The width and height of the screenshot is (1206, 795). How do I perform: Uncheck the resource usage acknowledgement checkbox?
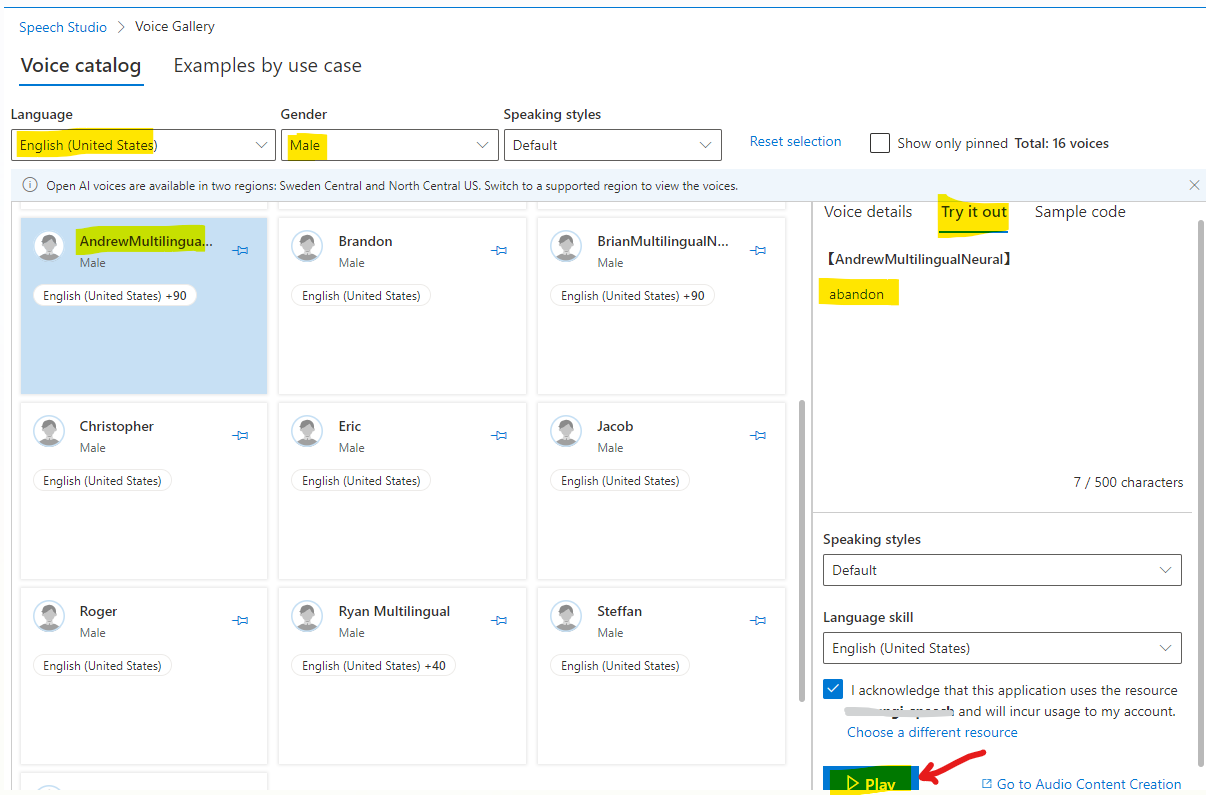coord(834,690)
